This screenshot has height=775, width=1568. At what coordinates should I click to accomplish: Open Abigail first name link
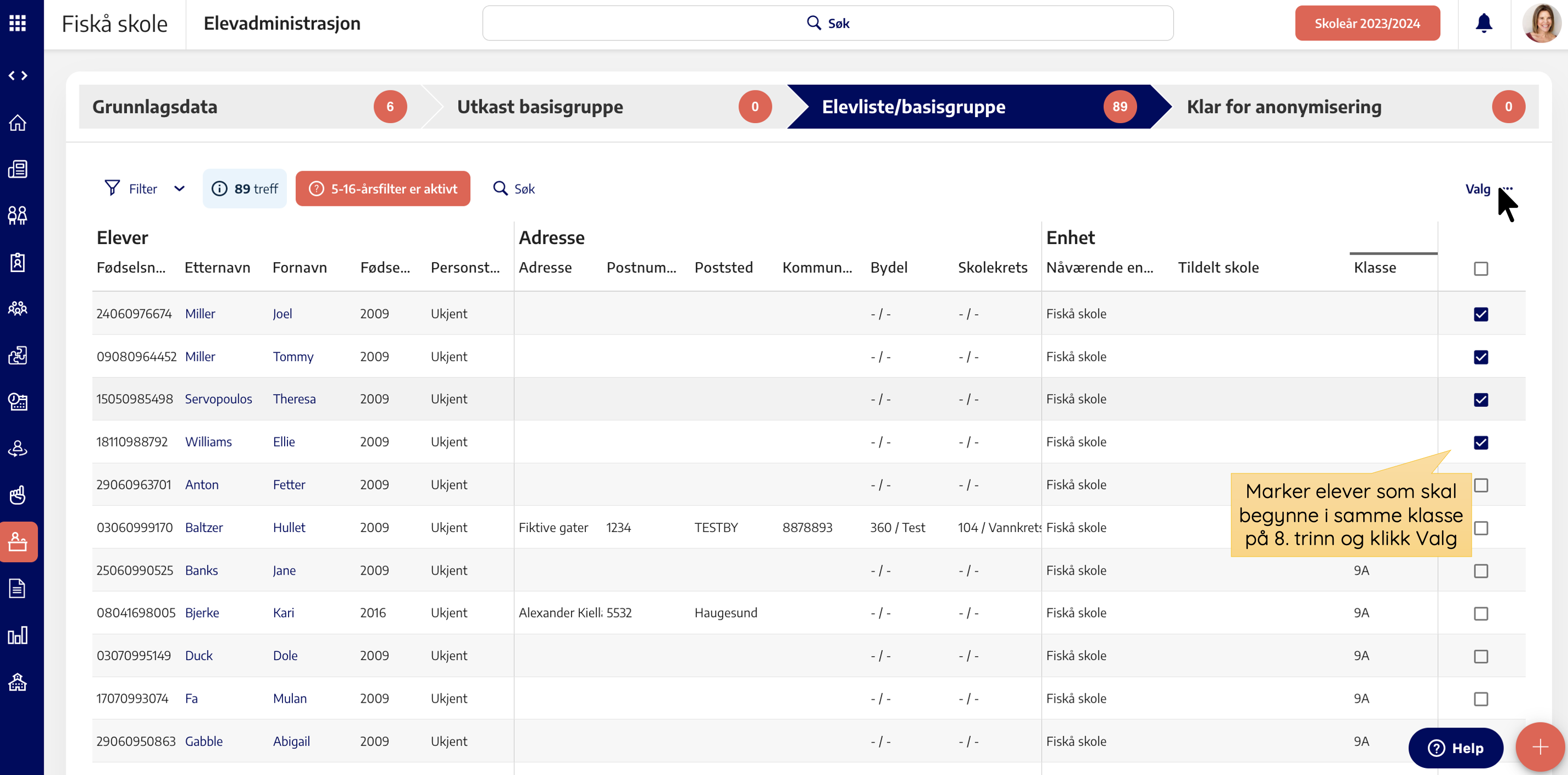291,741
